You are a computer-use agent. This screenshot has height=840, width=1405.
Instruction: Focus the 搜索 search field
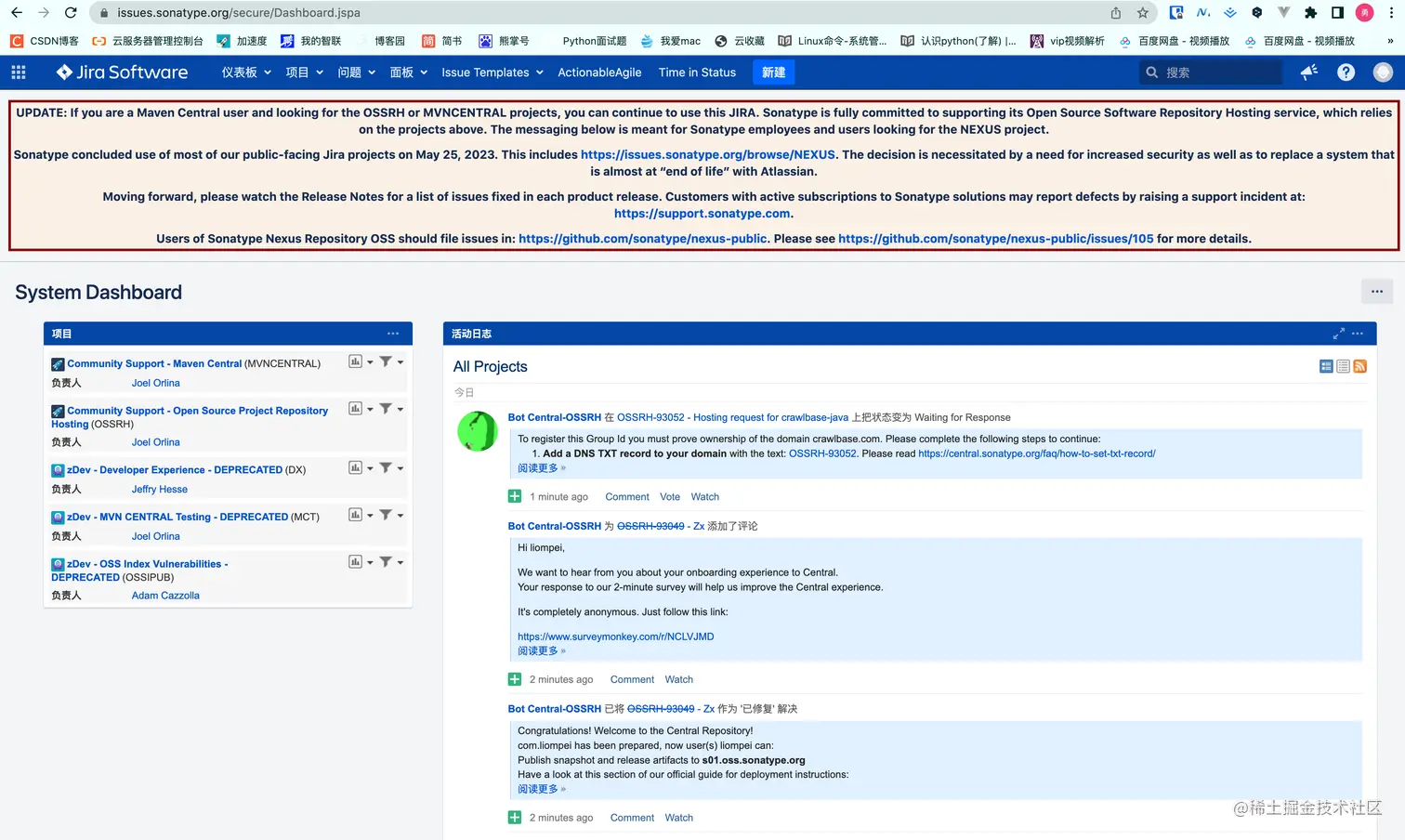point(1211,72)
